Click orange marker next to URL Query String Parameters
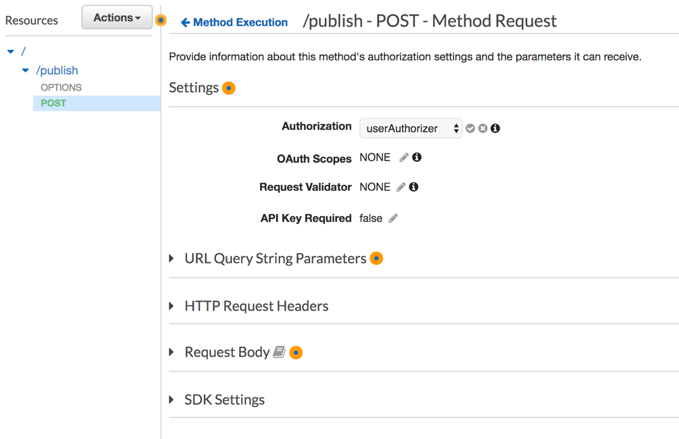The image size is (679, 439). (x=376, y=258)
